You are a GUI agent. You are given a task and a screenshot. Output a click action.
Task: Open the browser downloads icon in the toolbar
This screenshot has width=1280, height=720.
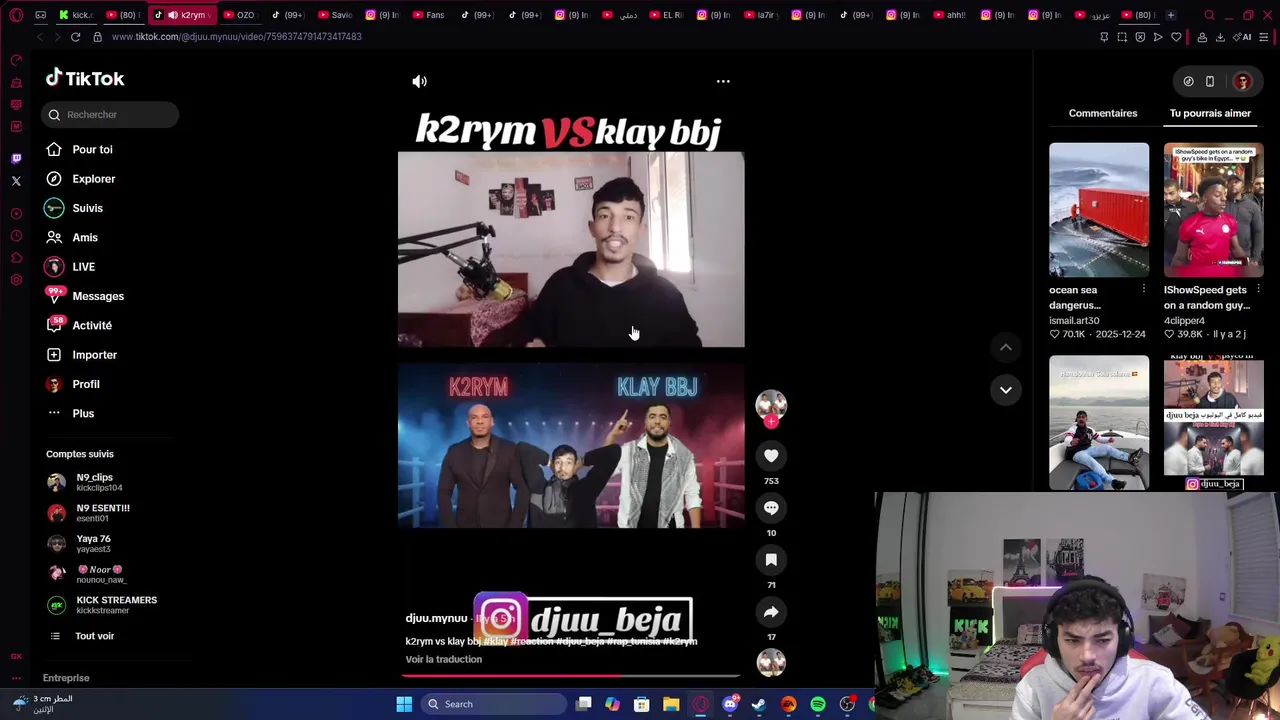click(1220, 37)
